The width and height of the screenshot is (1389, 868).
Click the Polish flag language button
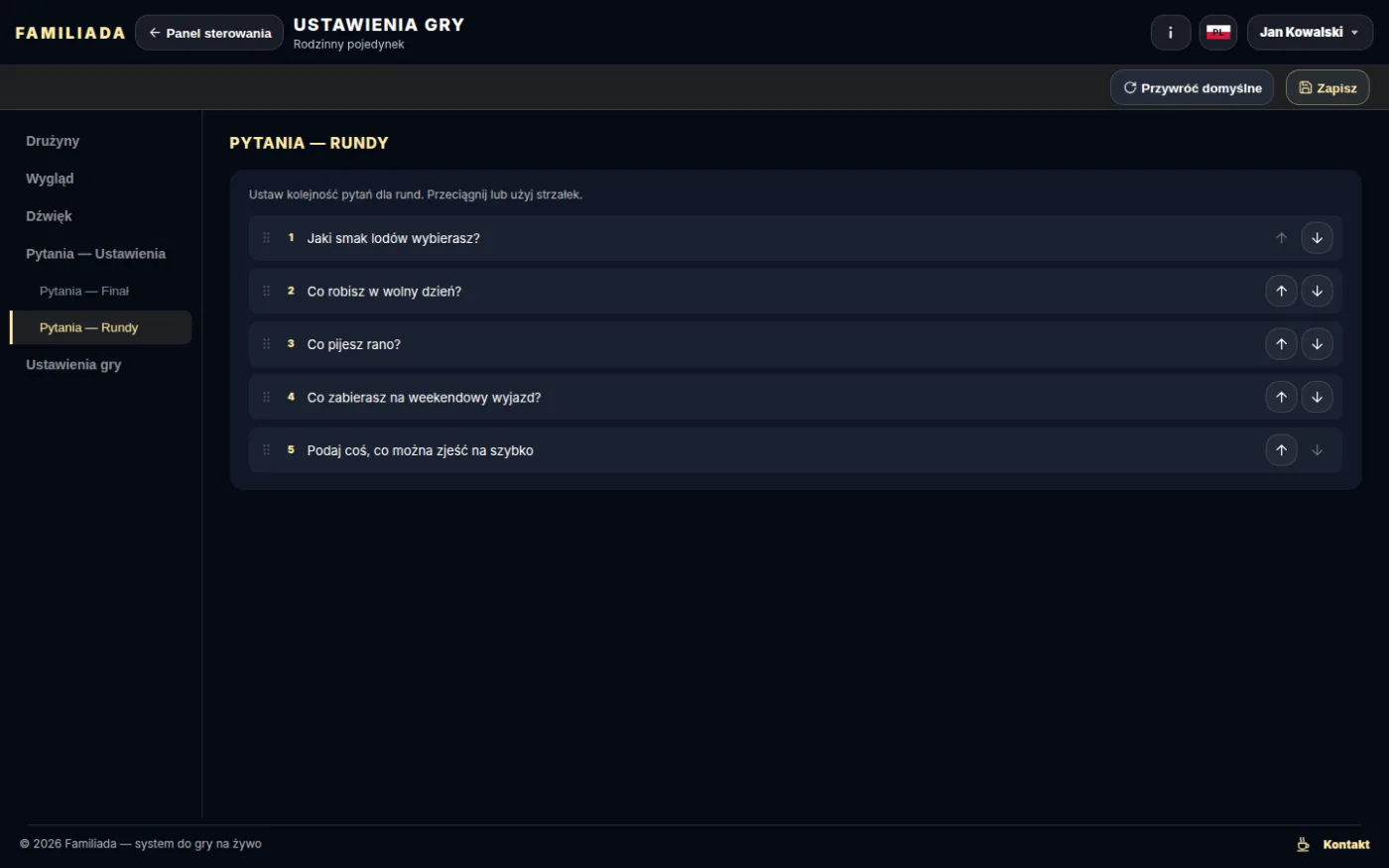tap(1218, 33)
